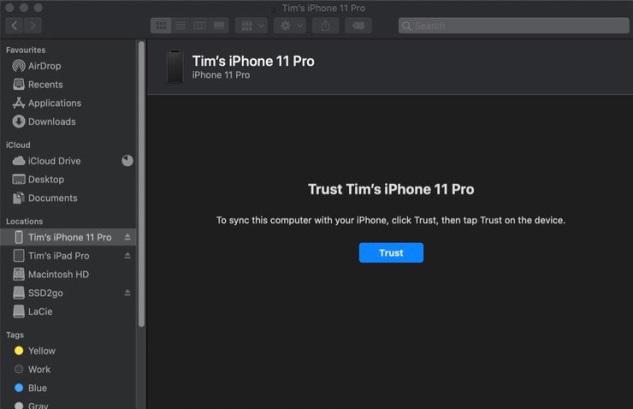Screen dimensions: 633x409
Task: Open the group-by arrangement dropdown
Action: pyautogui.click(x=252, y=26)
